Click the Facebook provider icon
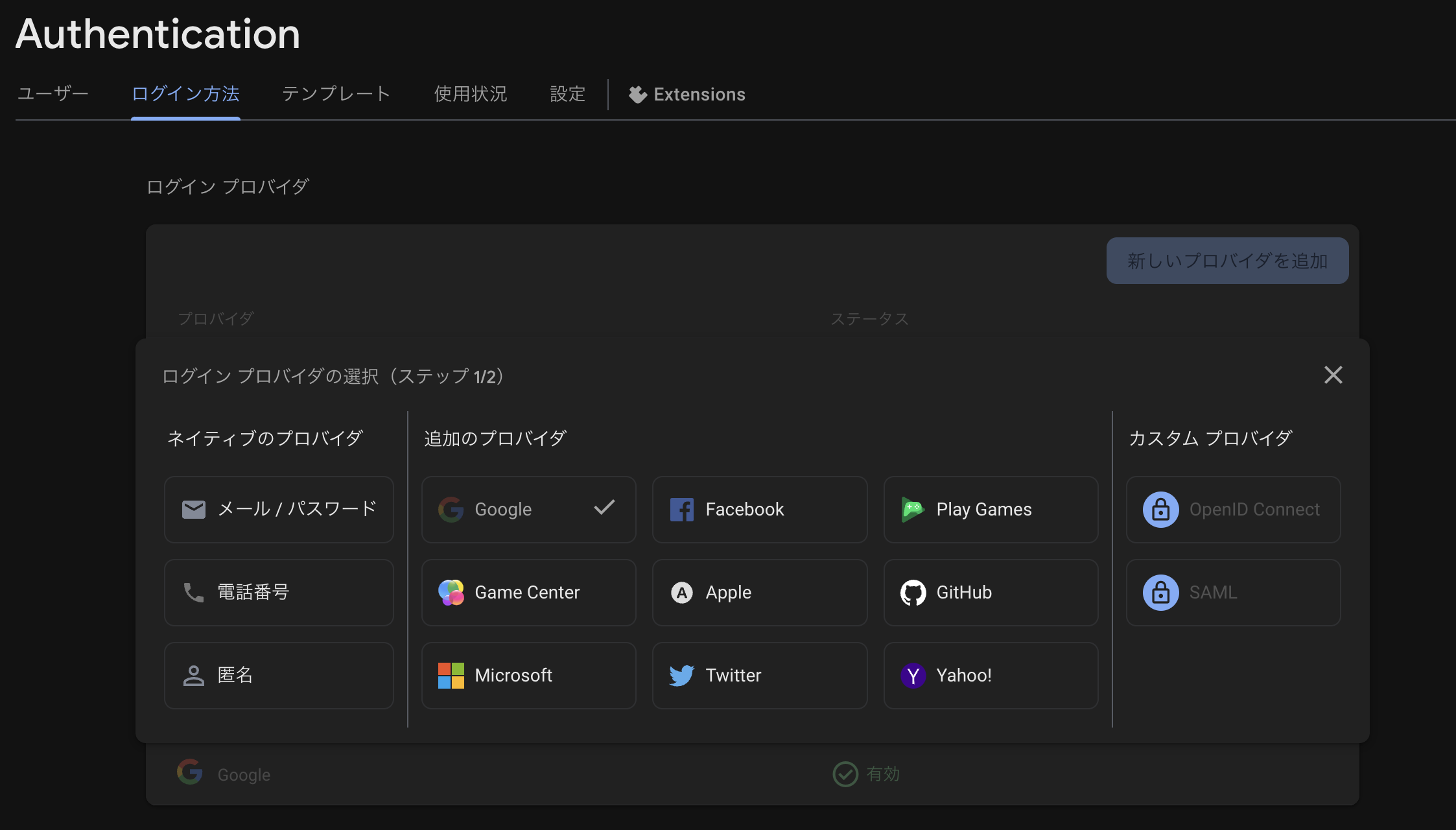Viewport: 1456px width, 830px height. (x=681, y=510)
